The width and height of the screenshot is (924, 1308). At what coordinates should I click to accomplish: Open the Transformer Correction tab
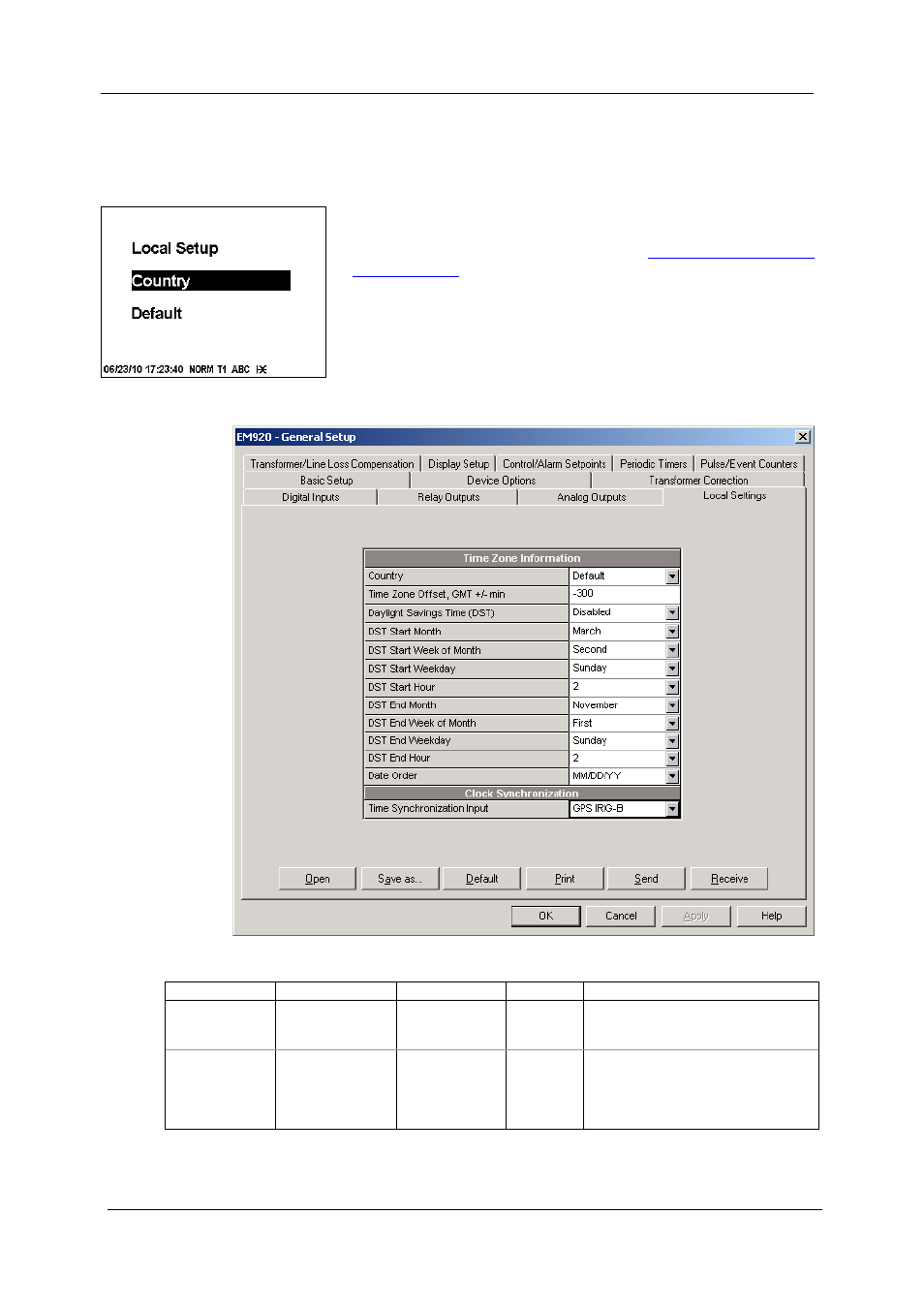coord(698,481)
